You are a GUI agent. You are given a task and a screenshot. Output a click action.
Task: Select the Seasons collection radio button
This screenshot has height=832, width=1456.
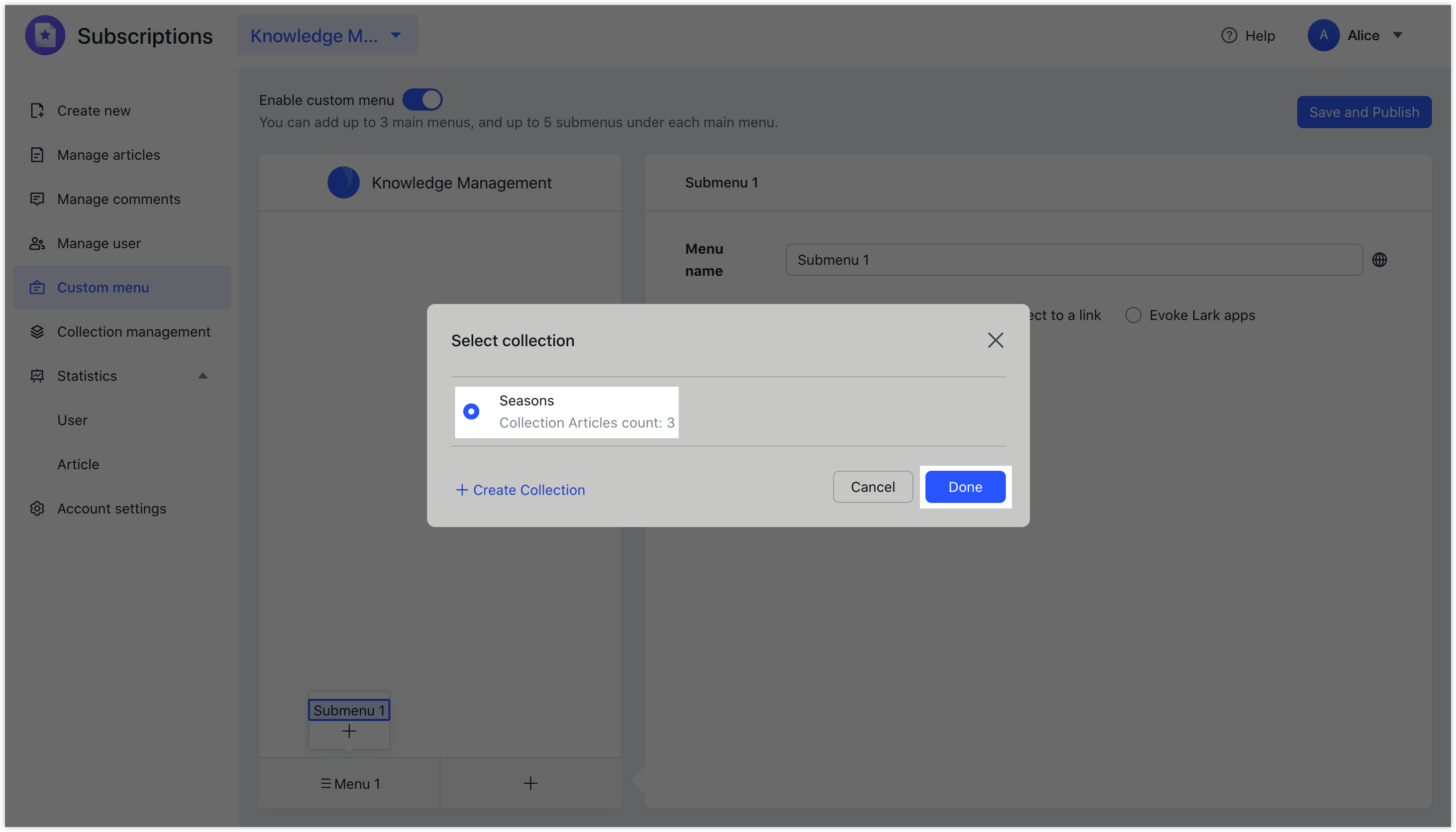tap(470, 411)
